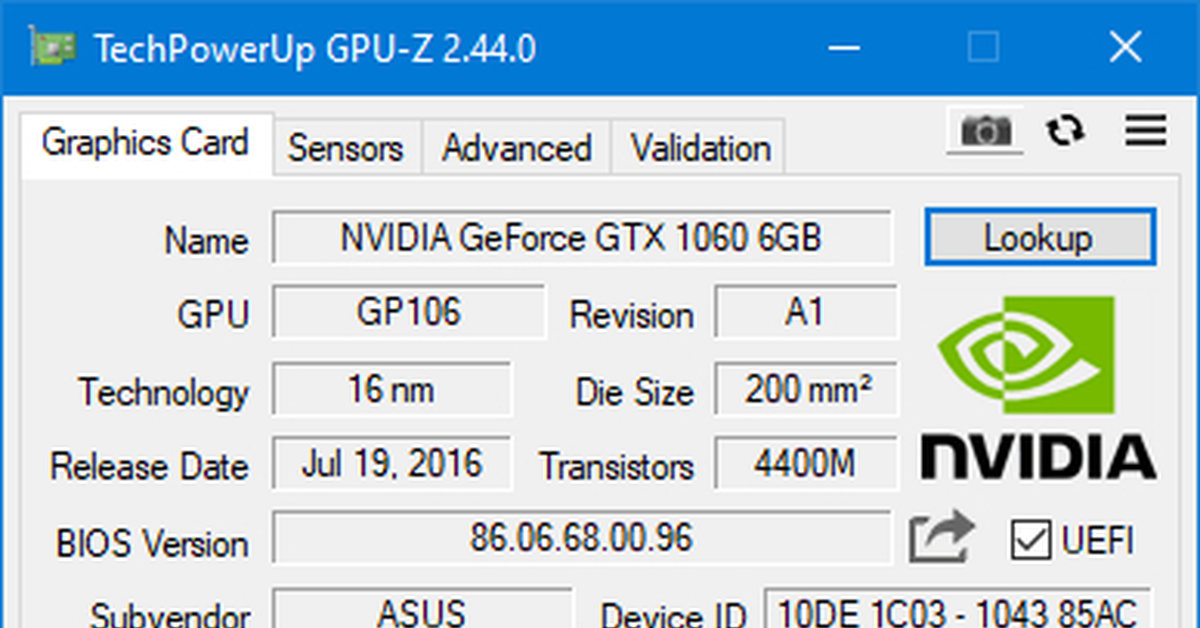The width and height of the screenshot is (1200, 628).
Task: Click the Transistors field showing 4400M
Action: 806,464
